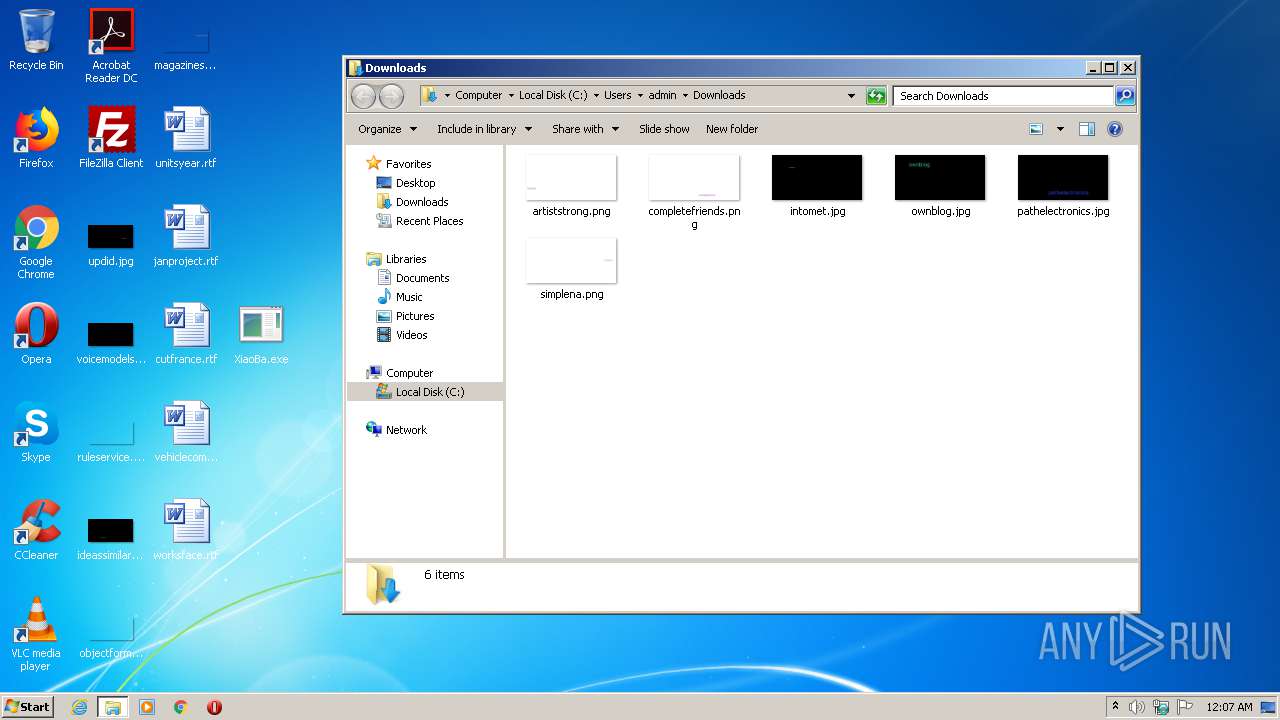The image size is (1280, 720).
Task: Select pathelectronics.jpg thumbnail
Action: [x=1063, y=186]
